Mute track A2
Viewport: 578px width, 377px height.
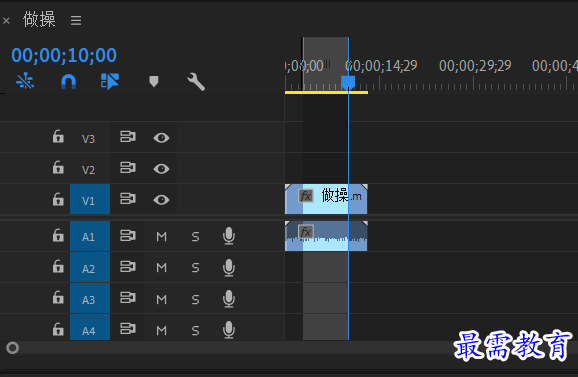pyautogui.click(x=161, y=268)
